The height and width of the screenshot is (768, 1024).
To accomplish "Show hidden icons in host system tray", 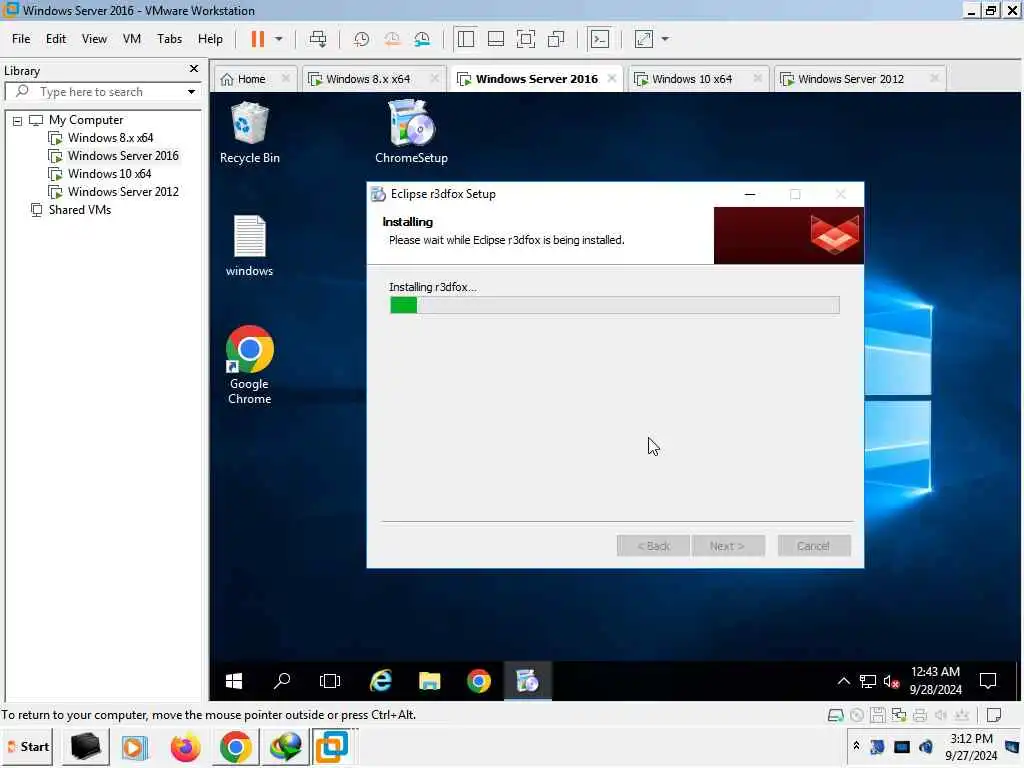I will point(856,745).
